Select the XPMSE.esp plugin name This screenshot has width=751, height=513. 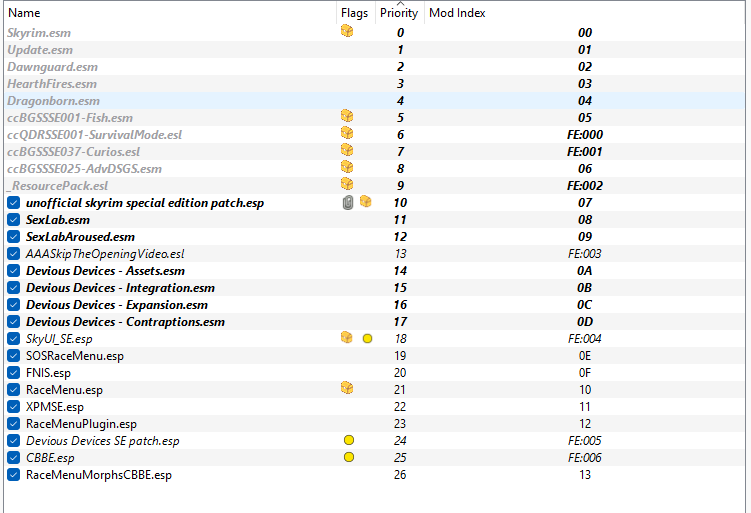point(55,407)
